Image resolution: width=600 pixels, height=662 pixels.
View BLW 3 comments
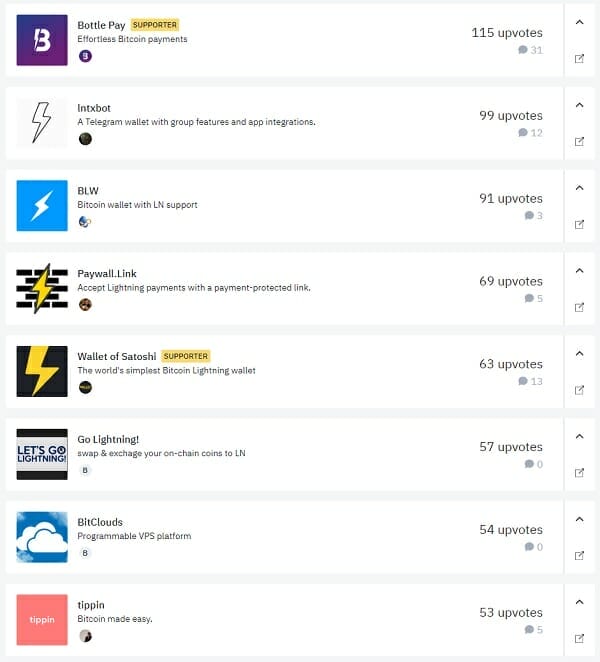point(534,215)
